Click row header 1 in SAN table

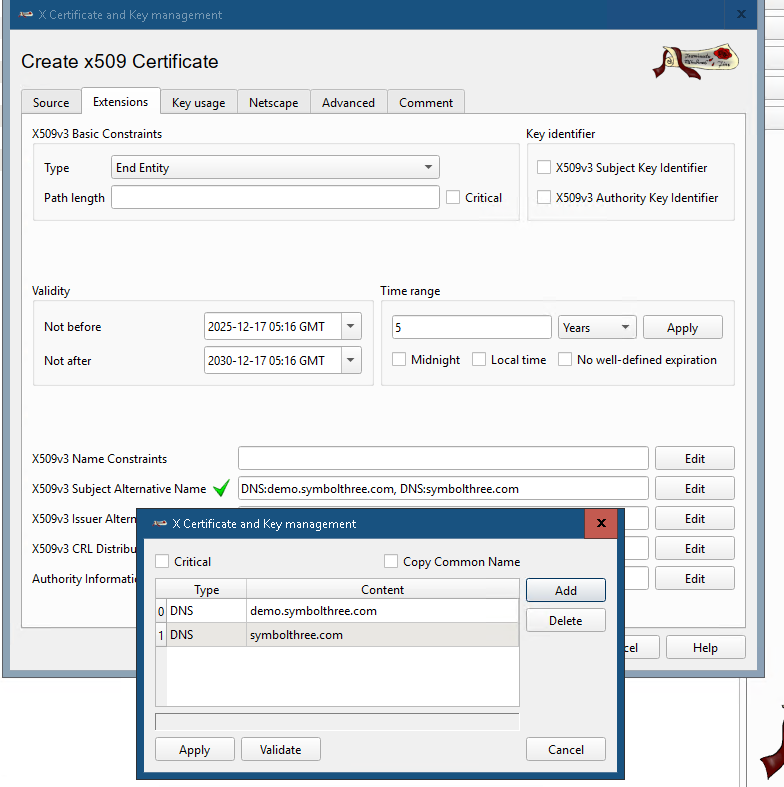tap(161, 634)
